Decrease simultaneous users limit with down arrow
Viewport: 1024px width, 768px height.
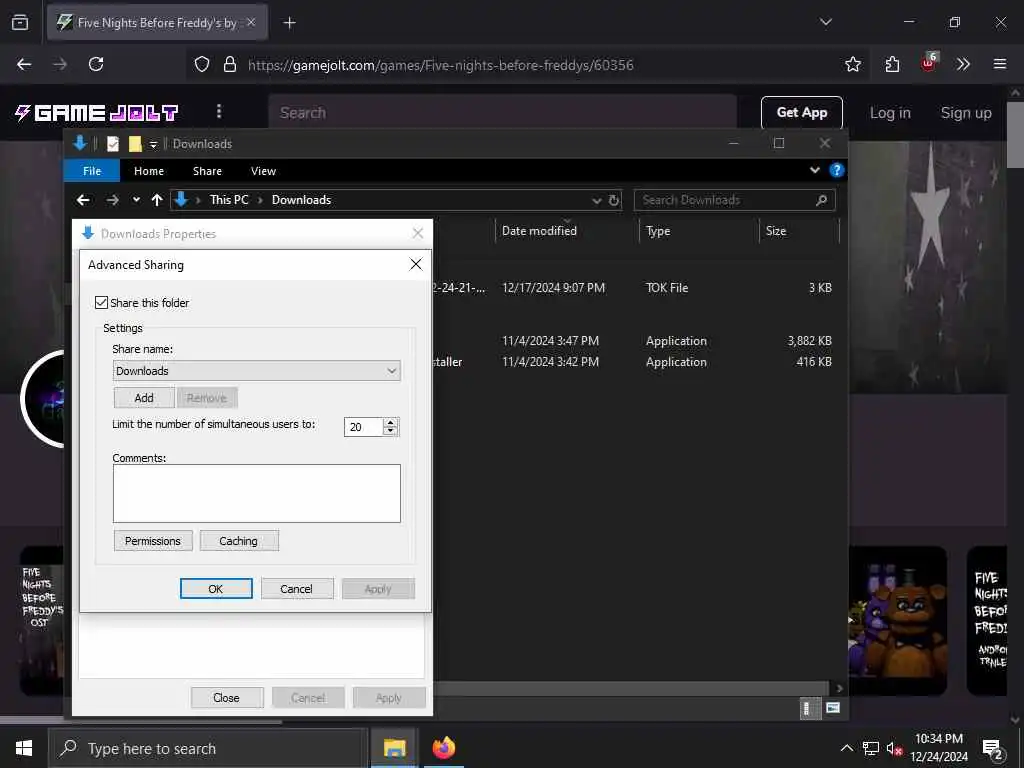[x=391, y=432]
